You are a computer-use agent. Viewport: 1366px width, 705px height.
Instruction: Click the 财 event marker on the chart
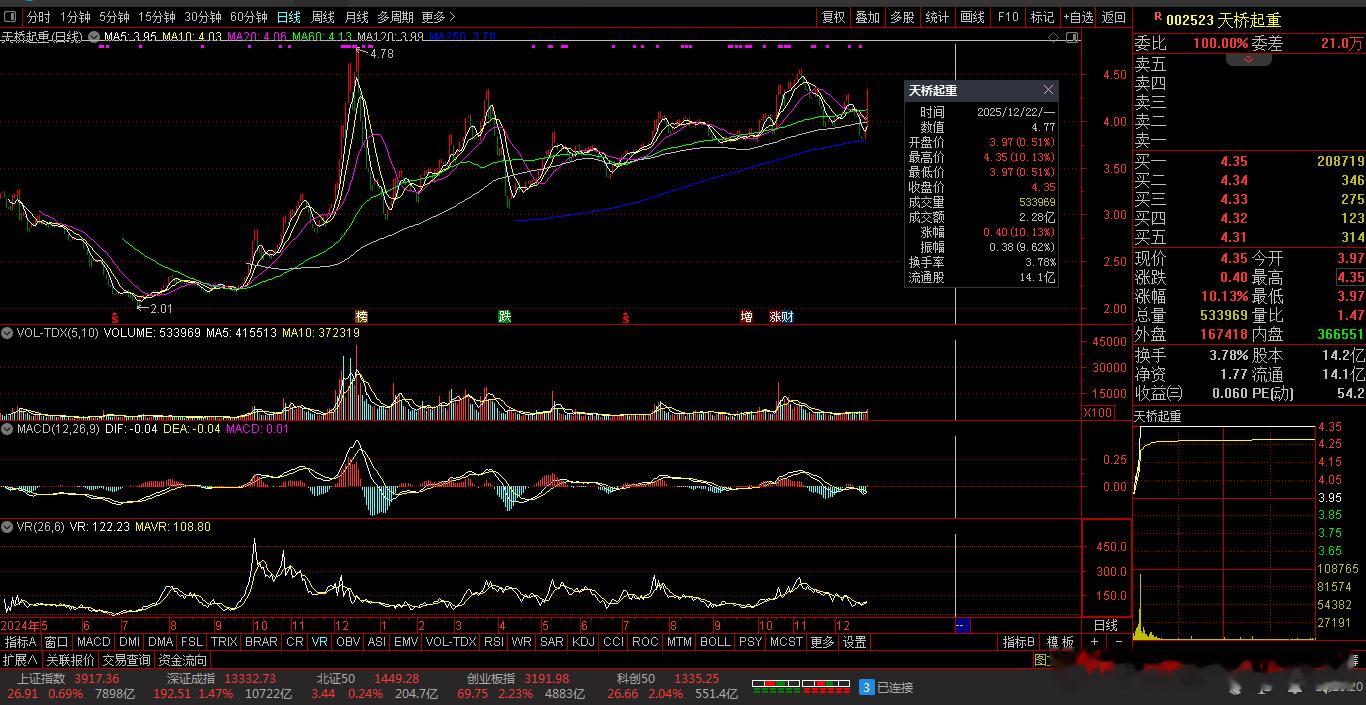(x=787, y=316)
